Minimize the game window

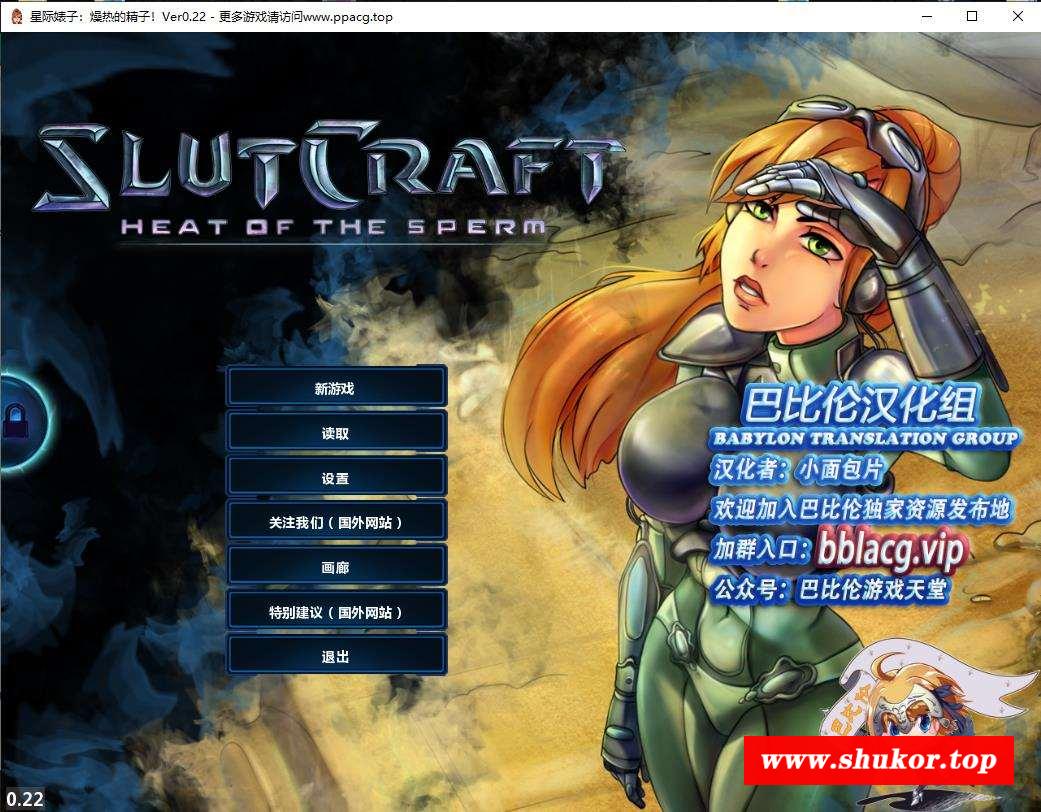point(927,16)
